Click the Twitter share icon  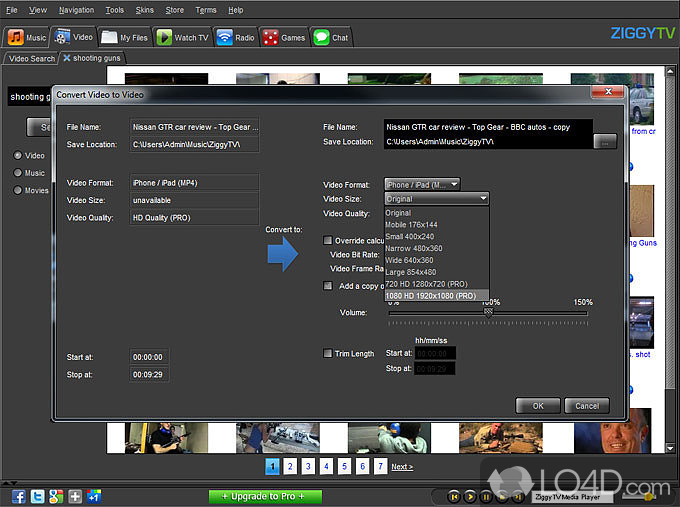pos(38,496)
